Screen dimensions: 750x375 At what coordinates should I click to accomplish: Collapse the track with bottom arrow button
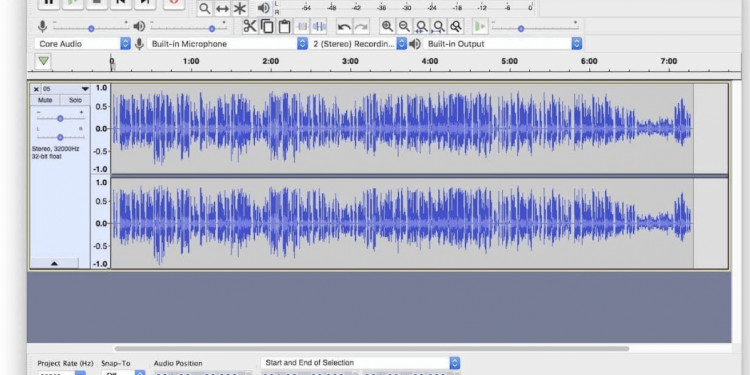tap(54, 263)
